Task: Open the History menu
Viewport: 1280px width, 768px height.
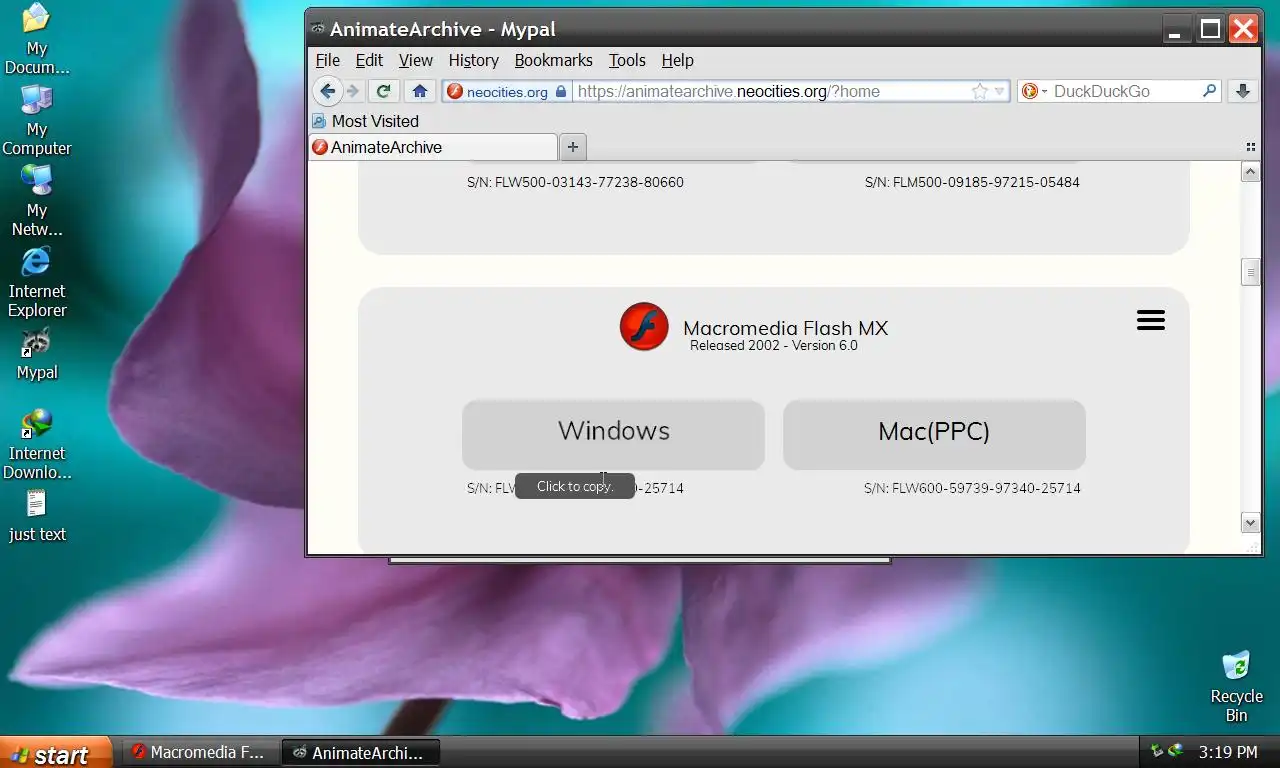Action: [x=473, y=60]
